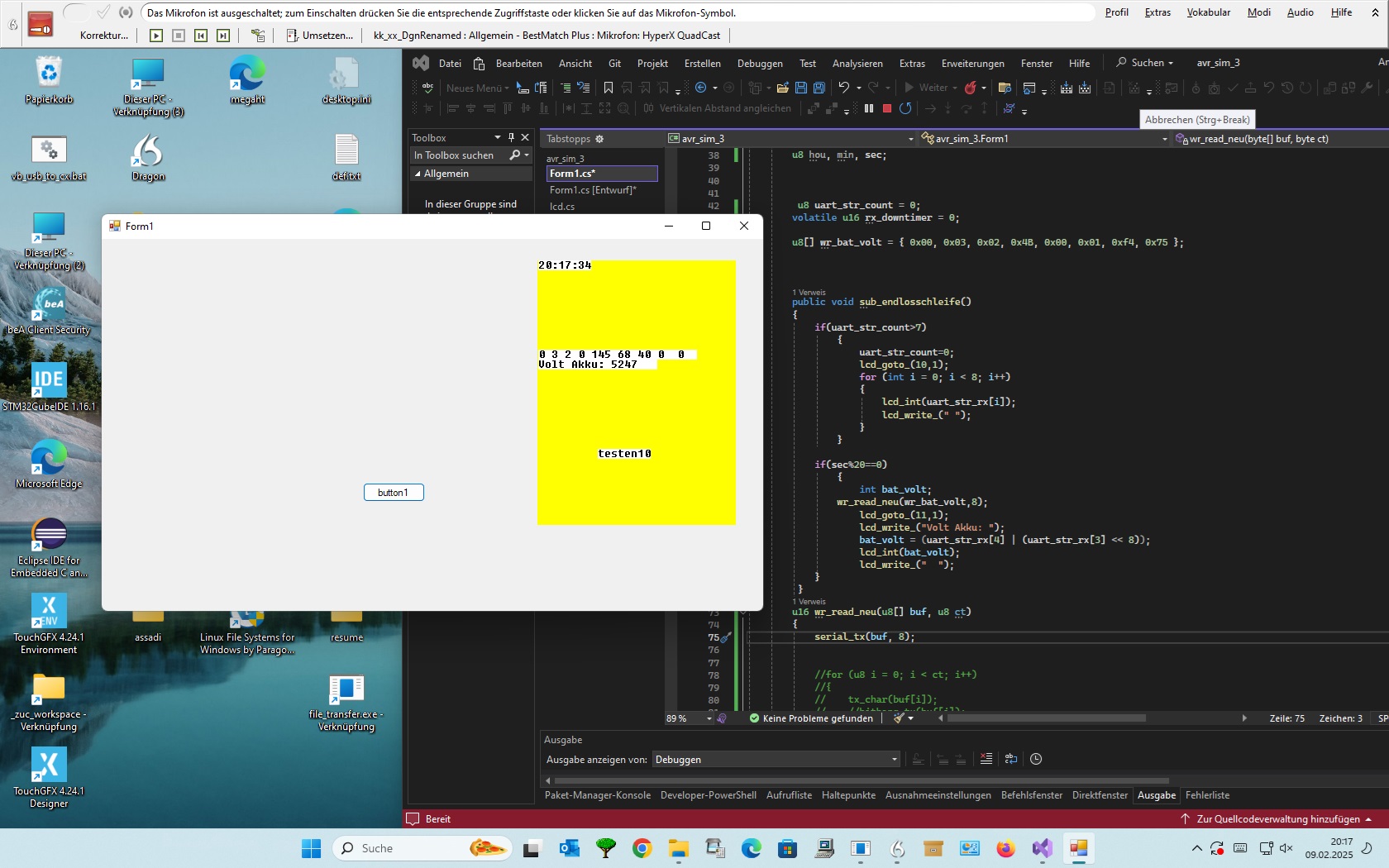
Task: Turn on the Dragon microphone icon
Action: click(x=40, y=24)
